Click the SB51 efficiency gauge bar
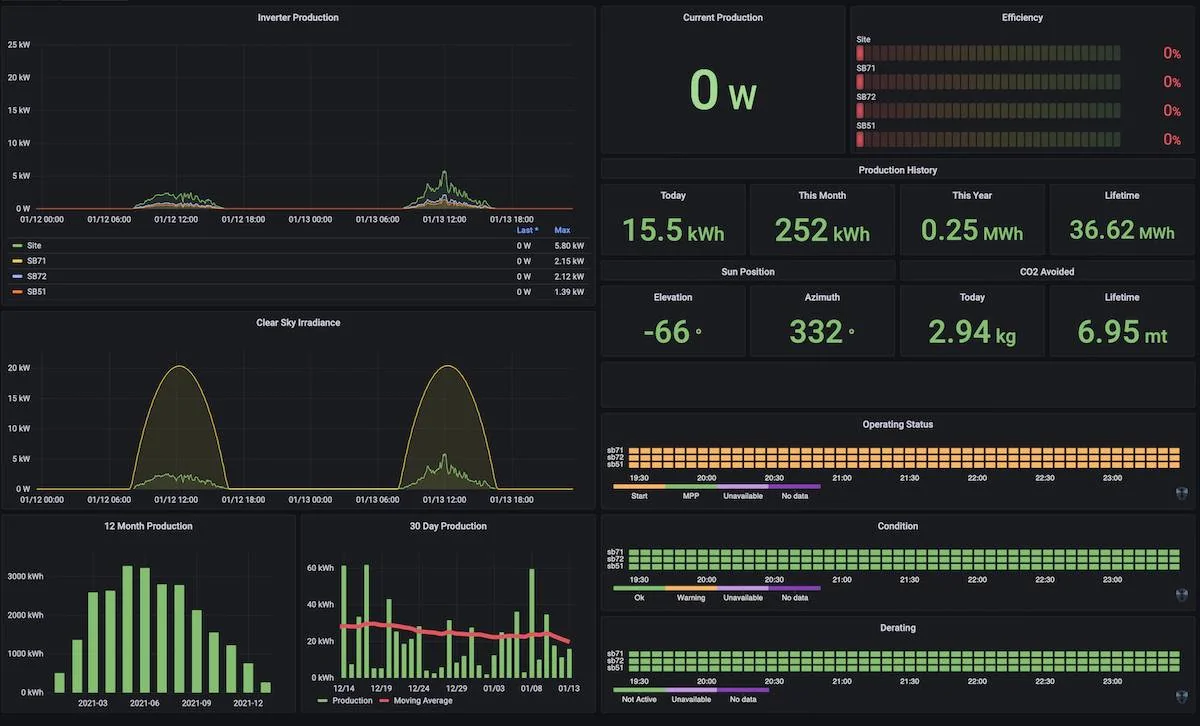 988,139
